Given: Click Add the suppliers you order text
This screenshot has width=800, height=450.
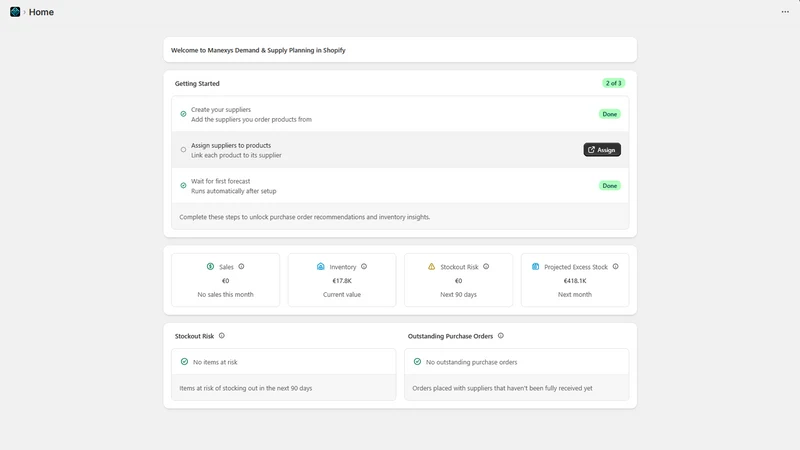Looking at the screenshot, I should [251, 119].
